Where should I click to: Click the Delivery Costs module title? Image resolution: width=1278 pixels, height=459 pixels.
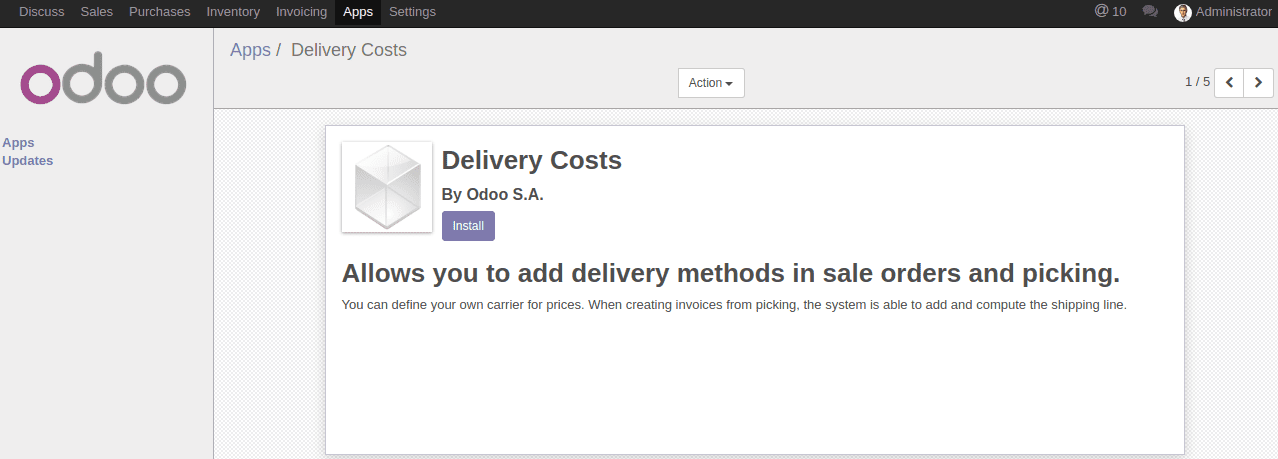532,160
